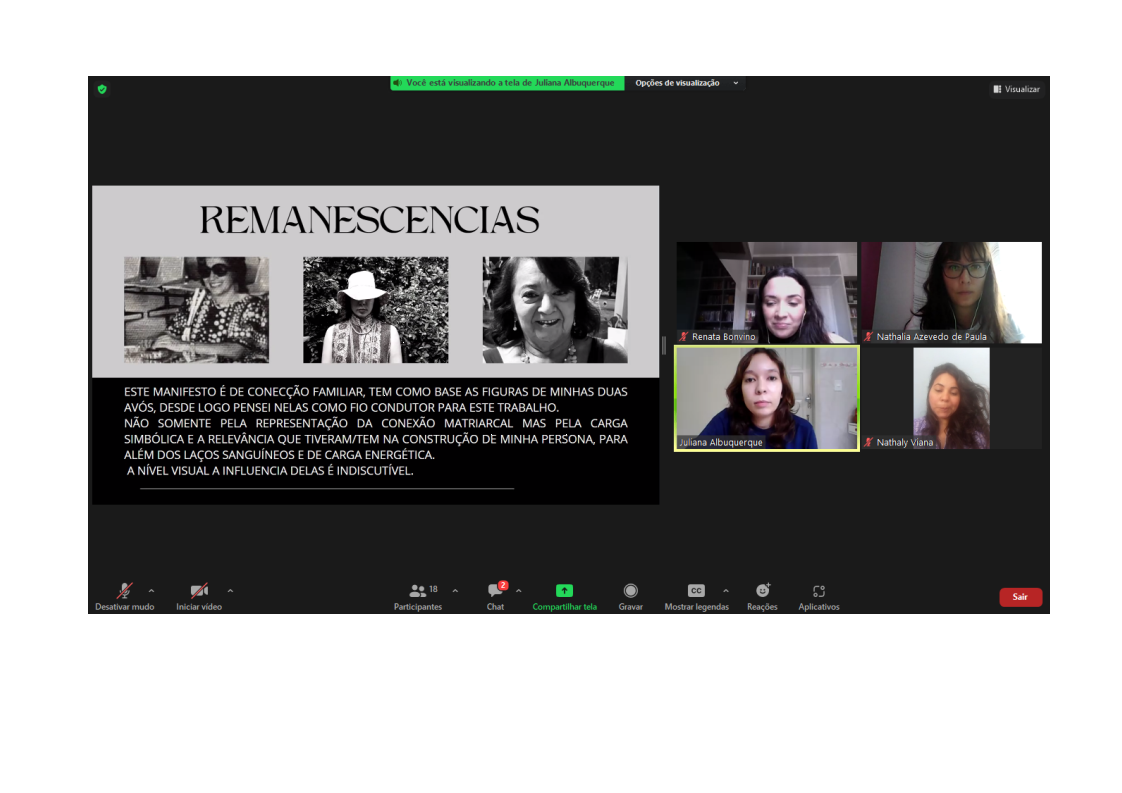1122x793 pixels.
Task: Open the Visualizar layout menu
Action: coord(1016,89)
